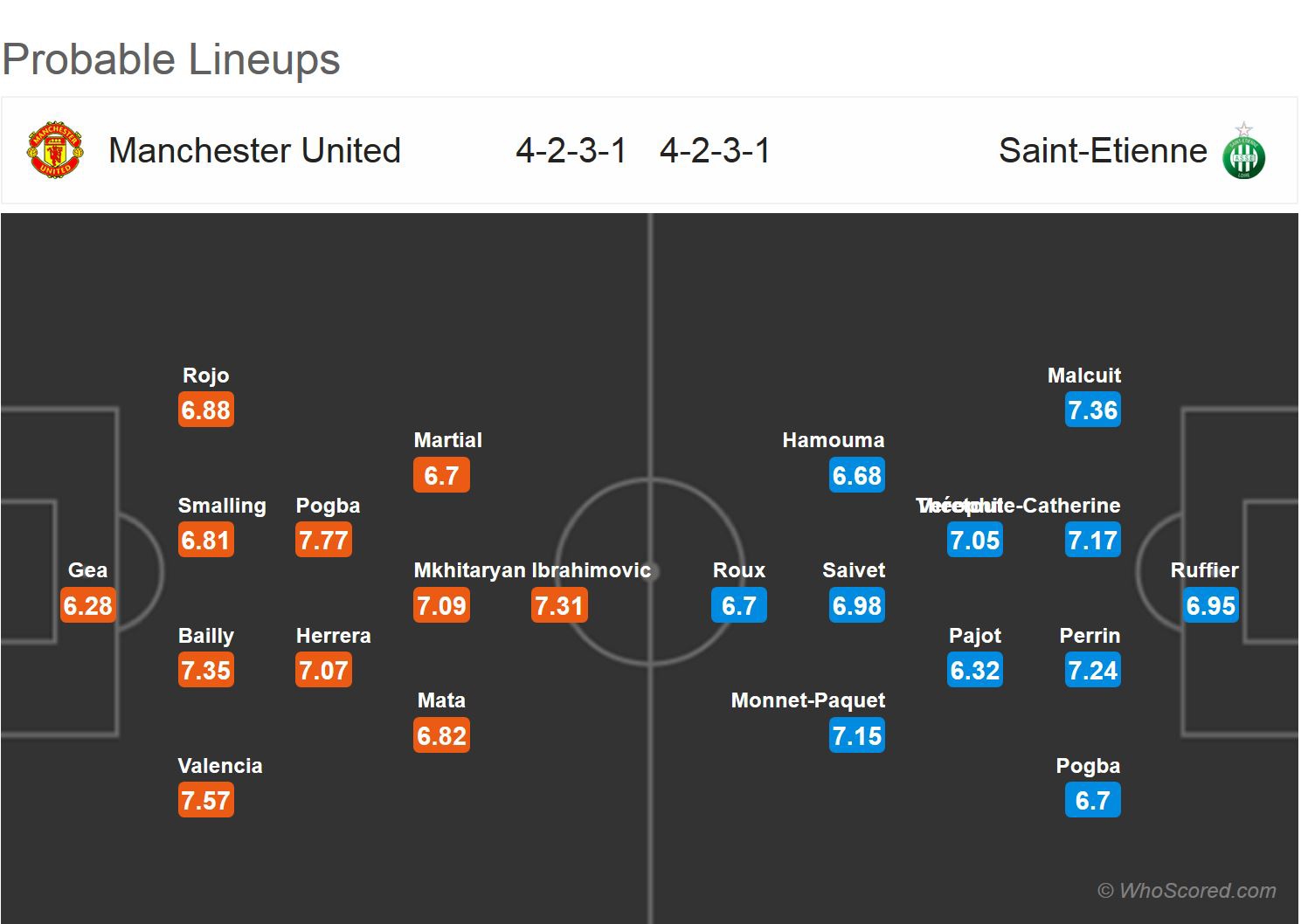Click Ibrahimovic's 7.31 rating badge
1301x924 pixels.
coord(559,605)
